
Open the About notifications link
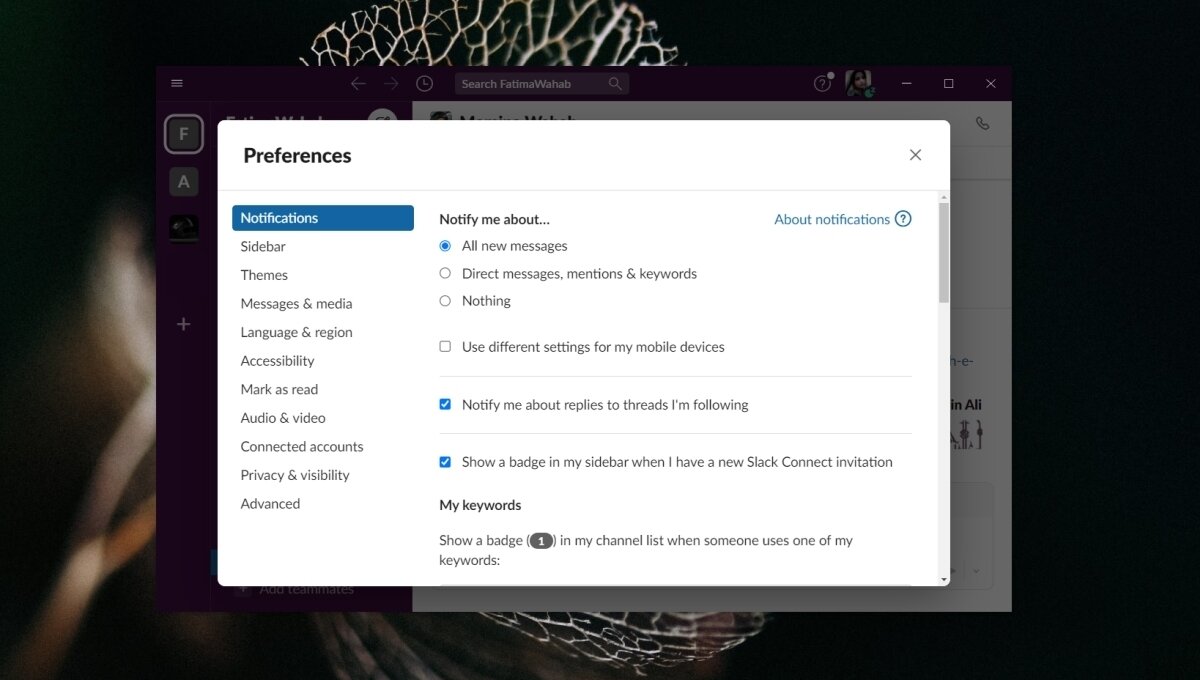pos(834,219)
